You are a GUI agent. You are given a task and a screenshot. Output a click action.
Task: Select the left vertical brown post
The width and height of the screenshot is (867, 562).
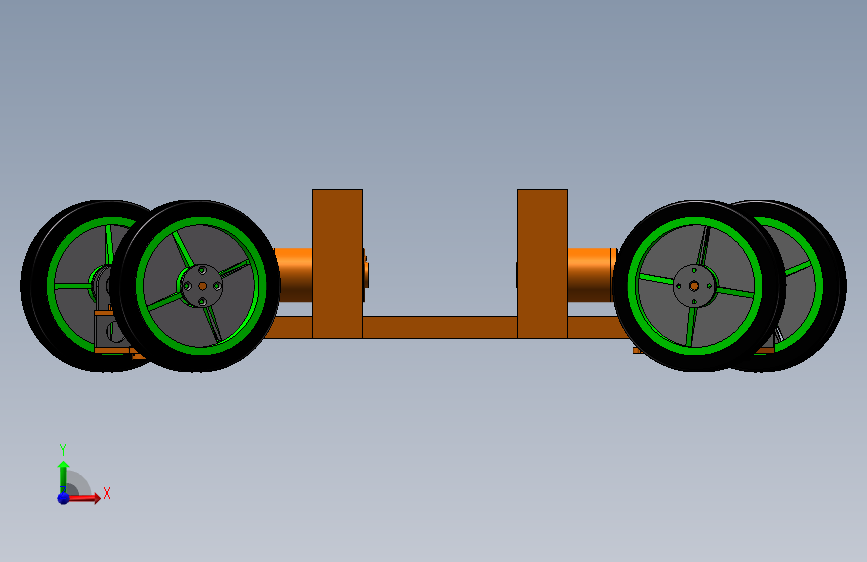(x=337, y=263)
